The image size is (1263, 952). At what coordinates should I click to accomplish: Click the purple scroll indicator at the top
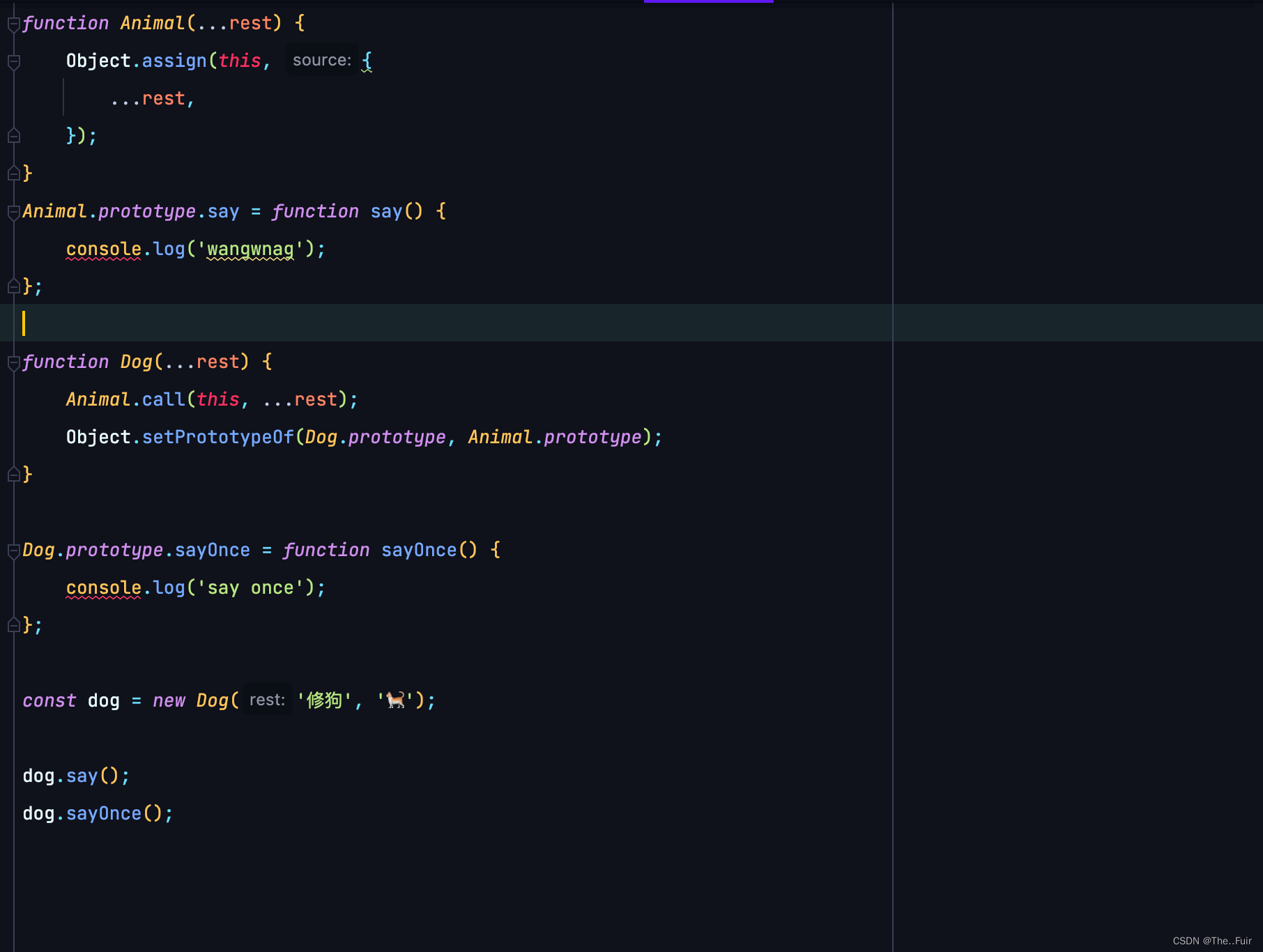(708, 2)
